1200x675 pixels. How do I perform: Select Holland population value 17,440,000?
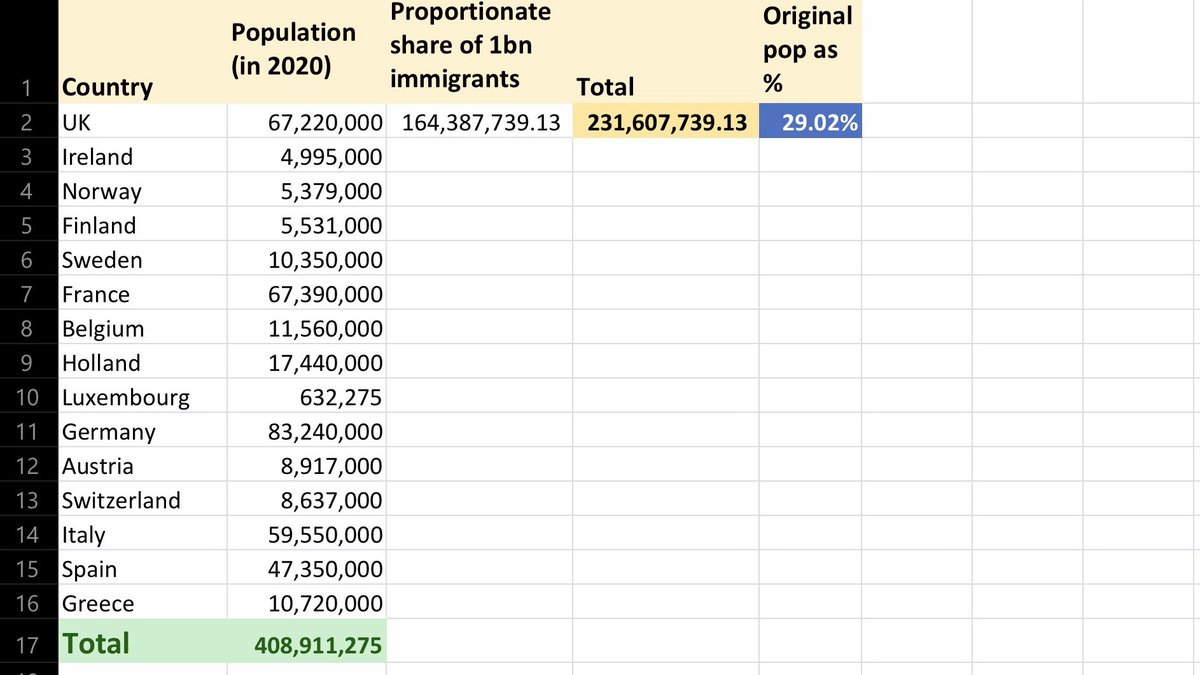307,362
